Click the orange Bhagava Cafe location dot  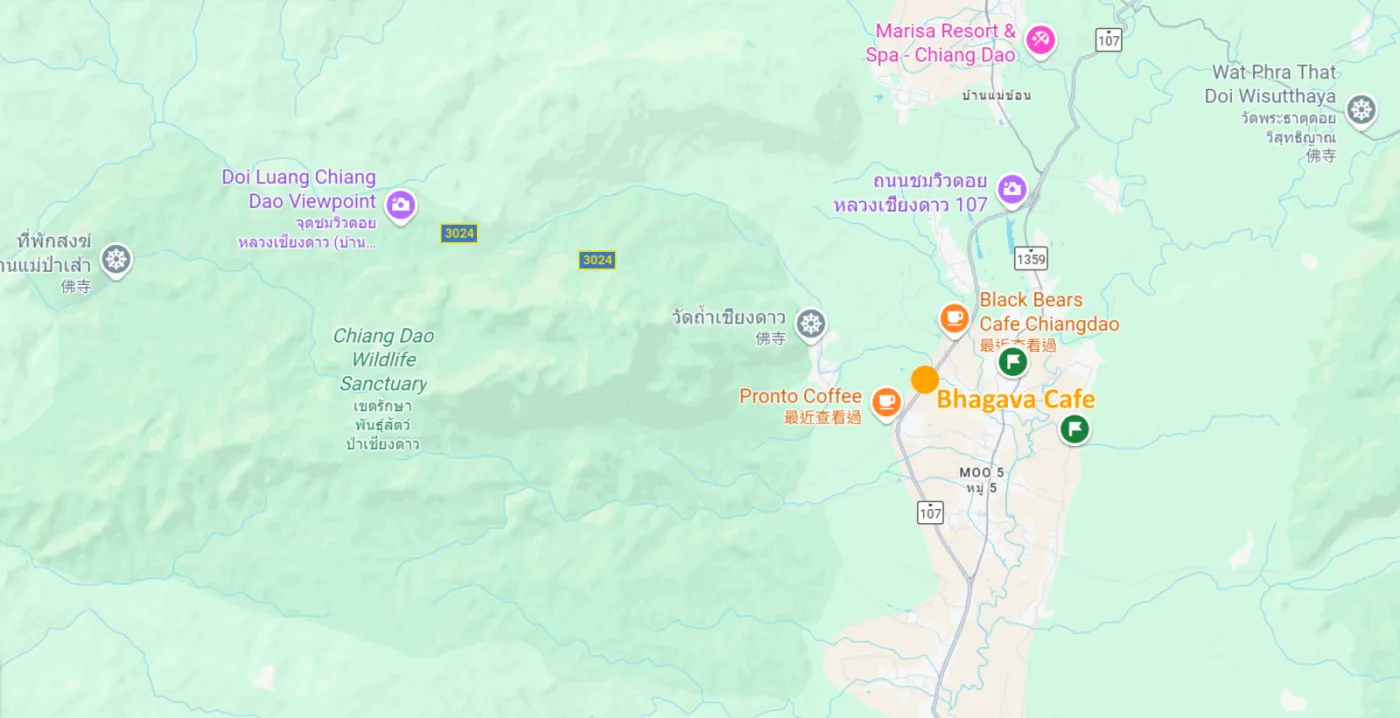click(925, 380)
